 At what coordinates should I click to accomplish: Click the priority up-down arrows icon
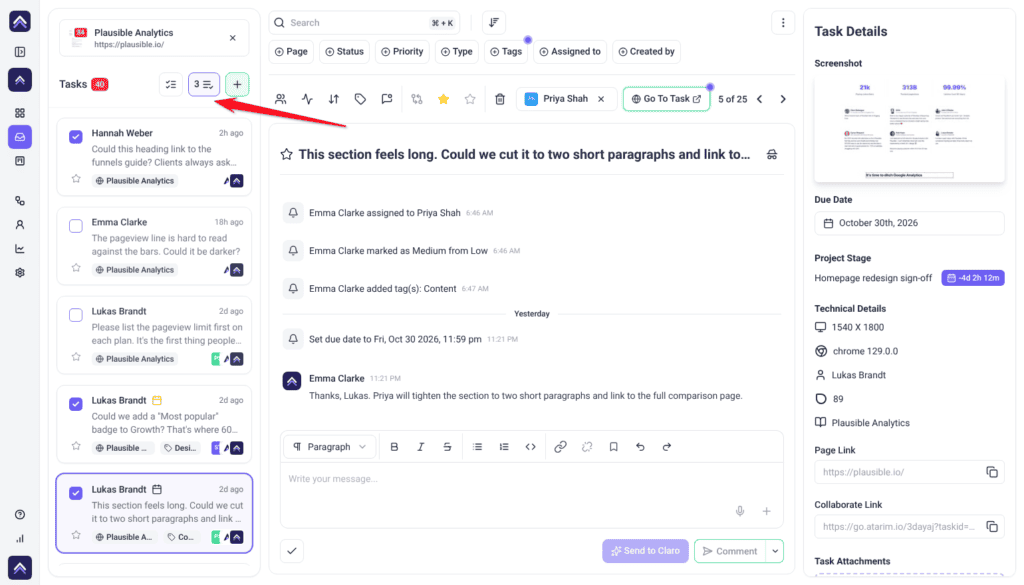(334, 99)
